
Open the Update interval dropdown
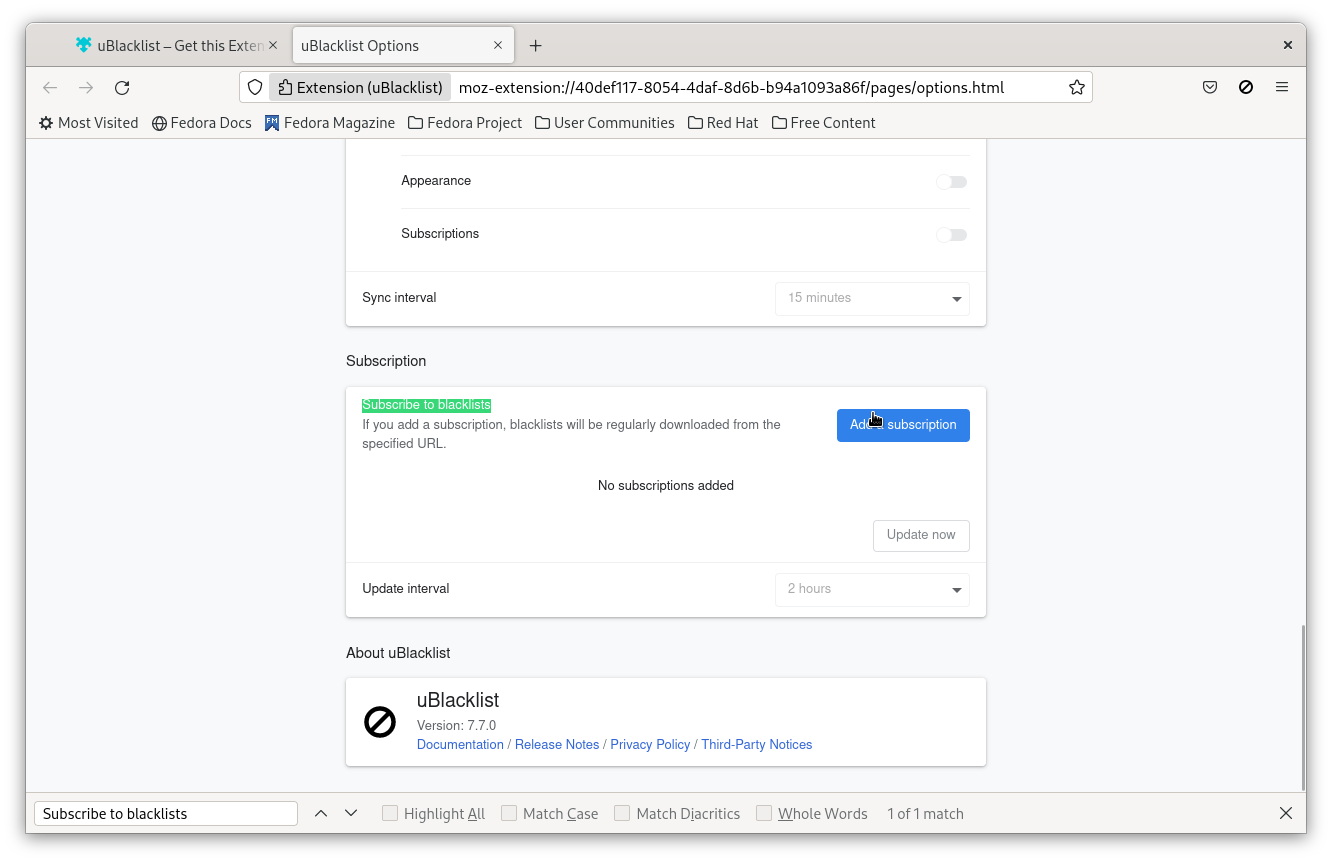[x=872, y=589]
